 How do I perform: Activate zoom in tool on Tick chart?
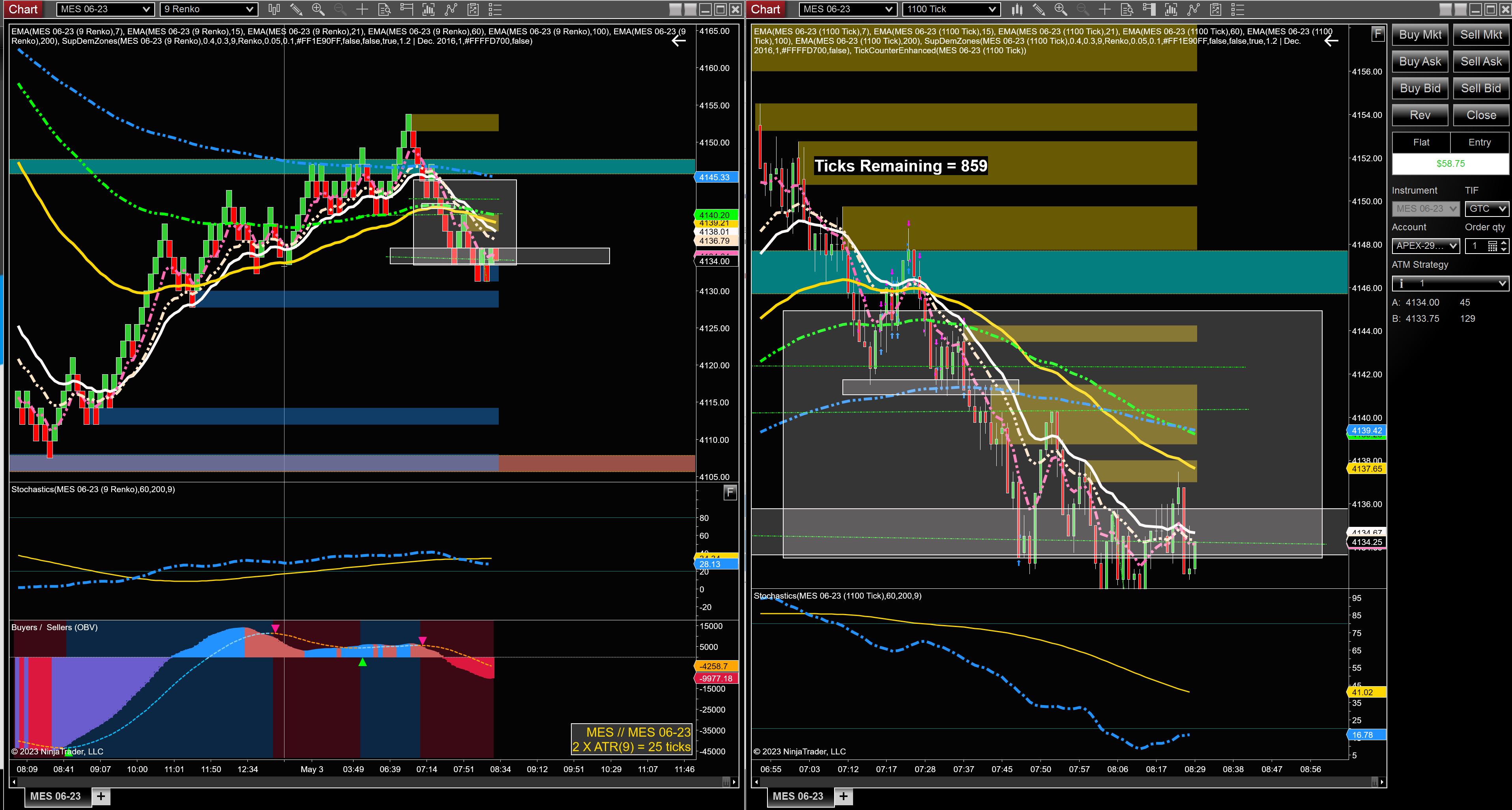pyautogui.click(x=1061, y=9)
